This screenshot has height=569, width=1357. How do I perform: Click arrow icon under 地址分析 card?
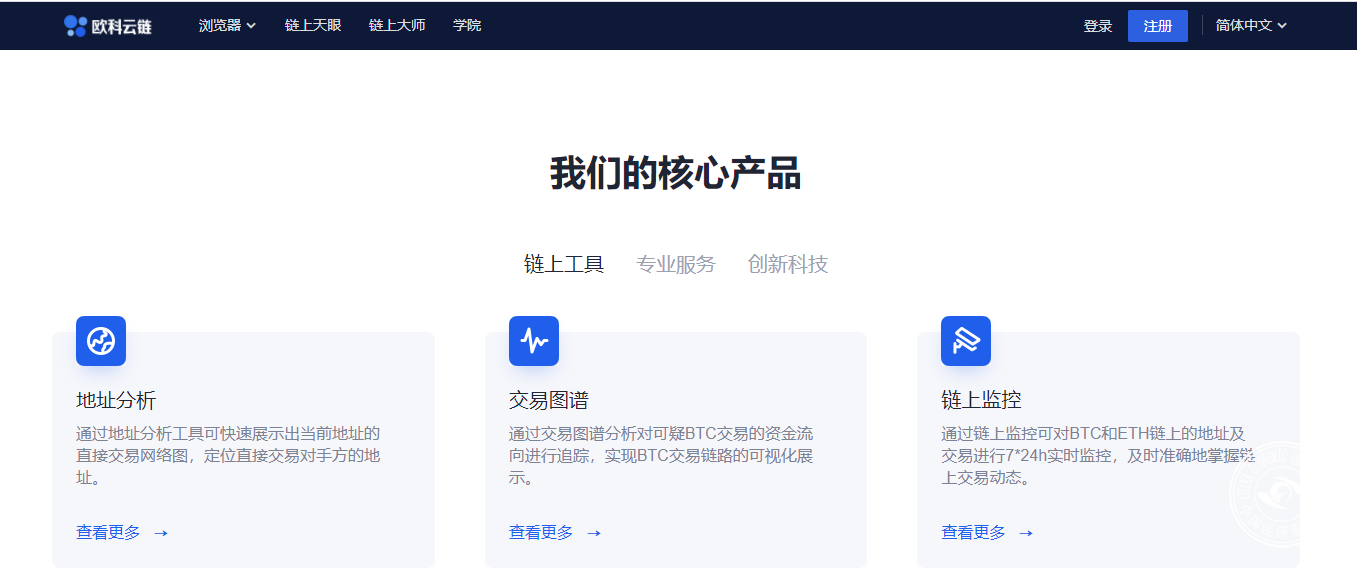click(x=161, y=533)
